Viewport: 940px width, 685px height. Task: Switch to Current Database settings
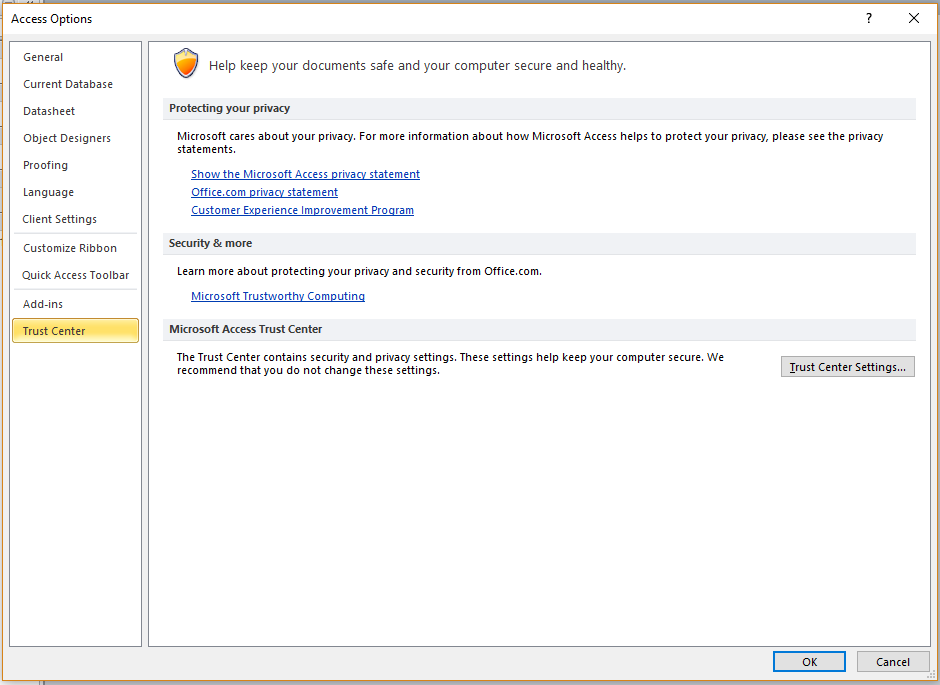68,84
